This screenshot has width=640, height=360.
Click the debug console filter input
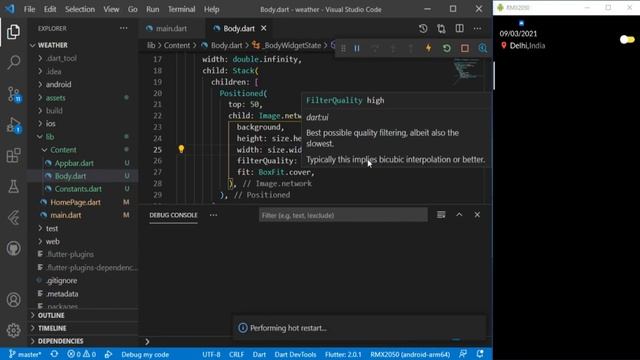click(x=343, y=215)
